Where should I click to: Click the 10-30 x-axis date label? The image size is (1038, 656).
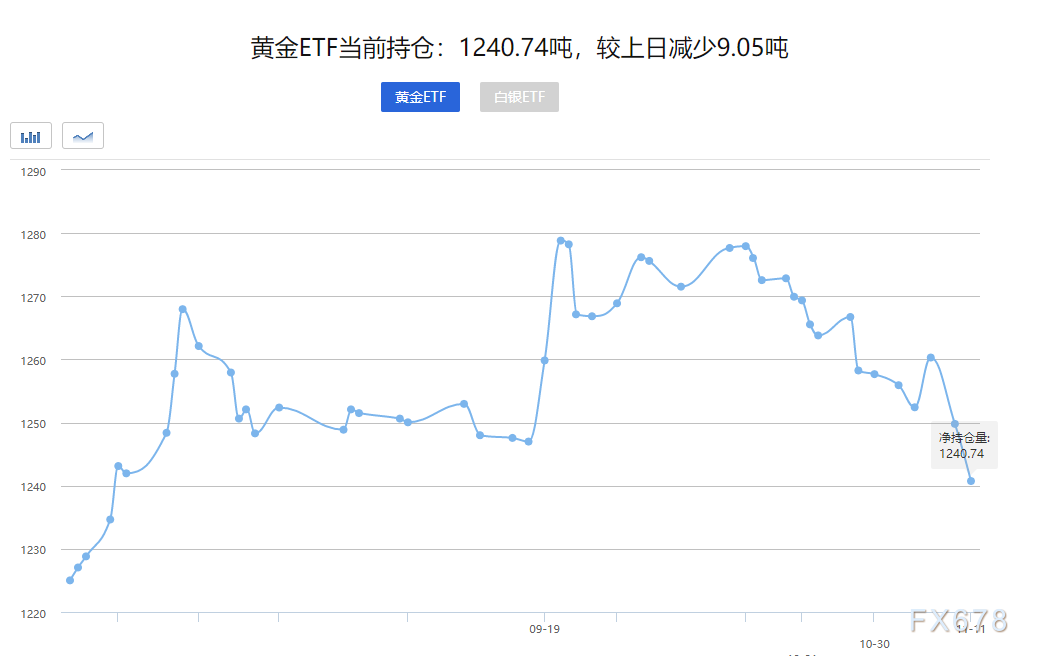pyautogui.click(x=875, y=643)
